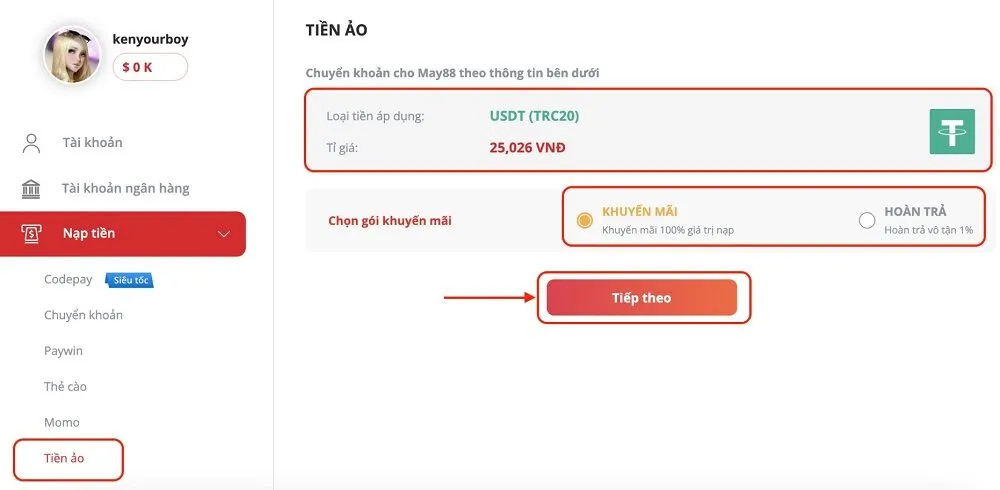1000x490 pixels.
Task: Choose the Momo deposit method
Action: (x=62, y=422)
